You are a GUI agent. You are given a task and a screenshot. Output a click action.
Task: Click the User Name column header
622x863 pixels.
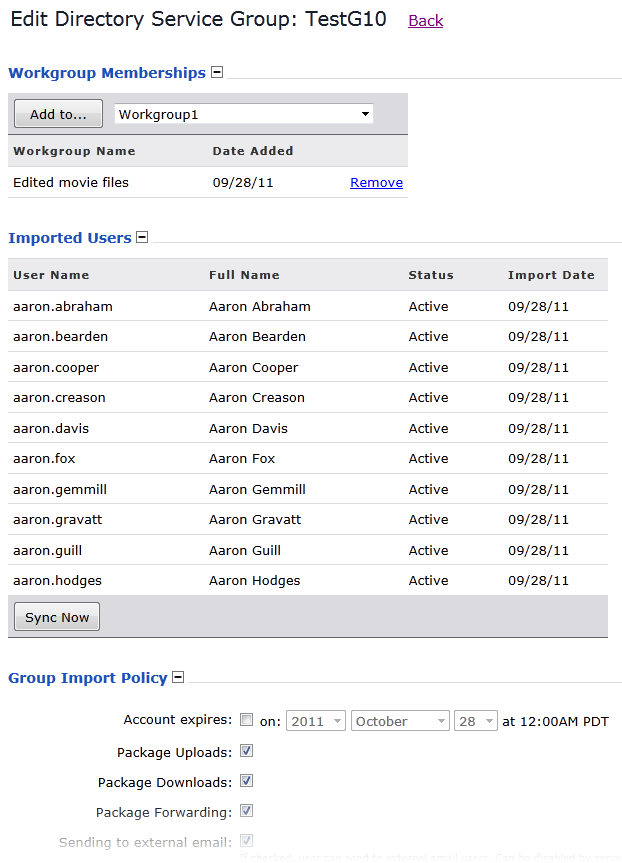(x=51, y=275)
